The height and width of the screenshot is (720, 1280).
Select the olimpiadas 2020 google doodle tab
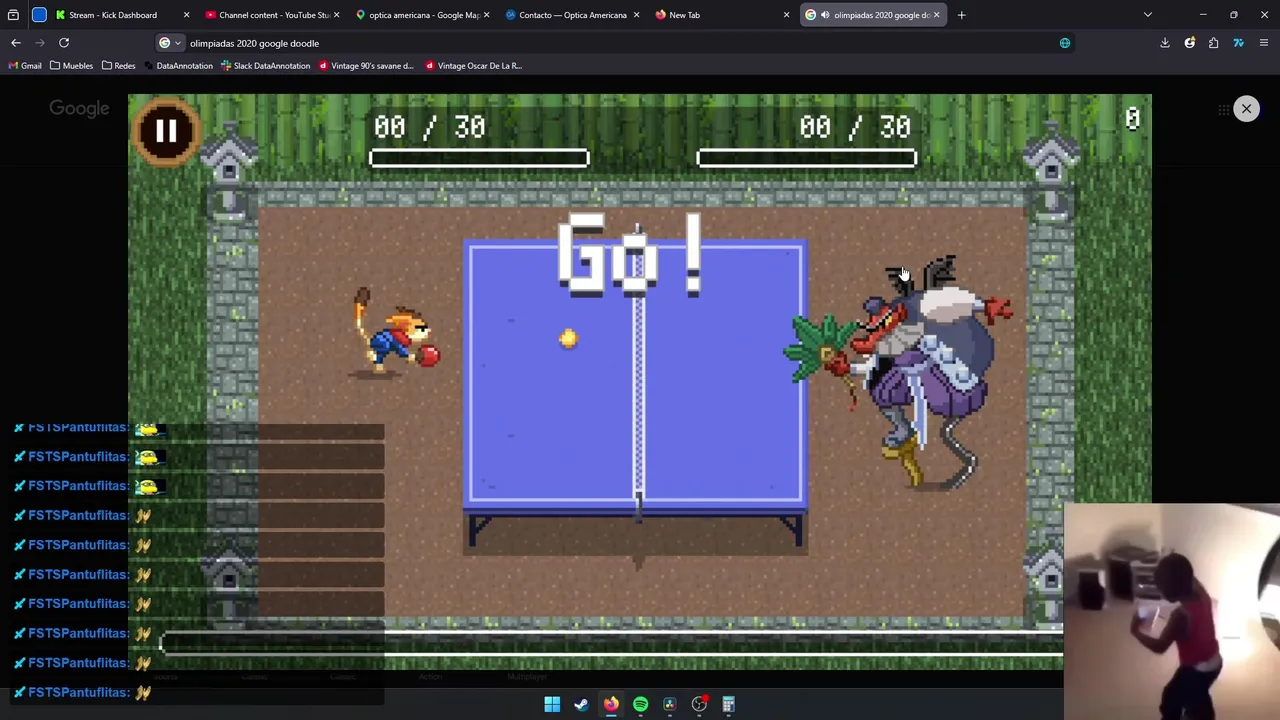point(872,15)
